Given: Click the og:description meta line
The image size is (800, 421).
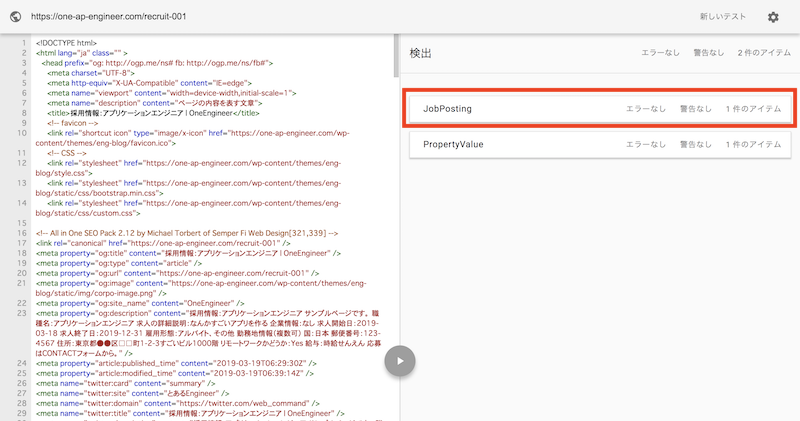Looking at the screenshot, I should (x=208, y=333).
